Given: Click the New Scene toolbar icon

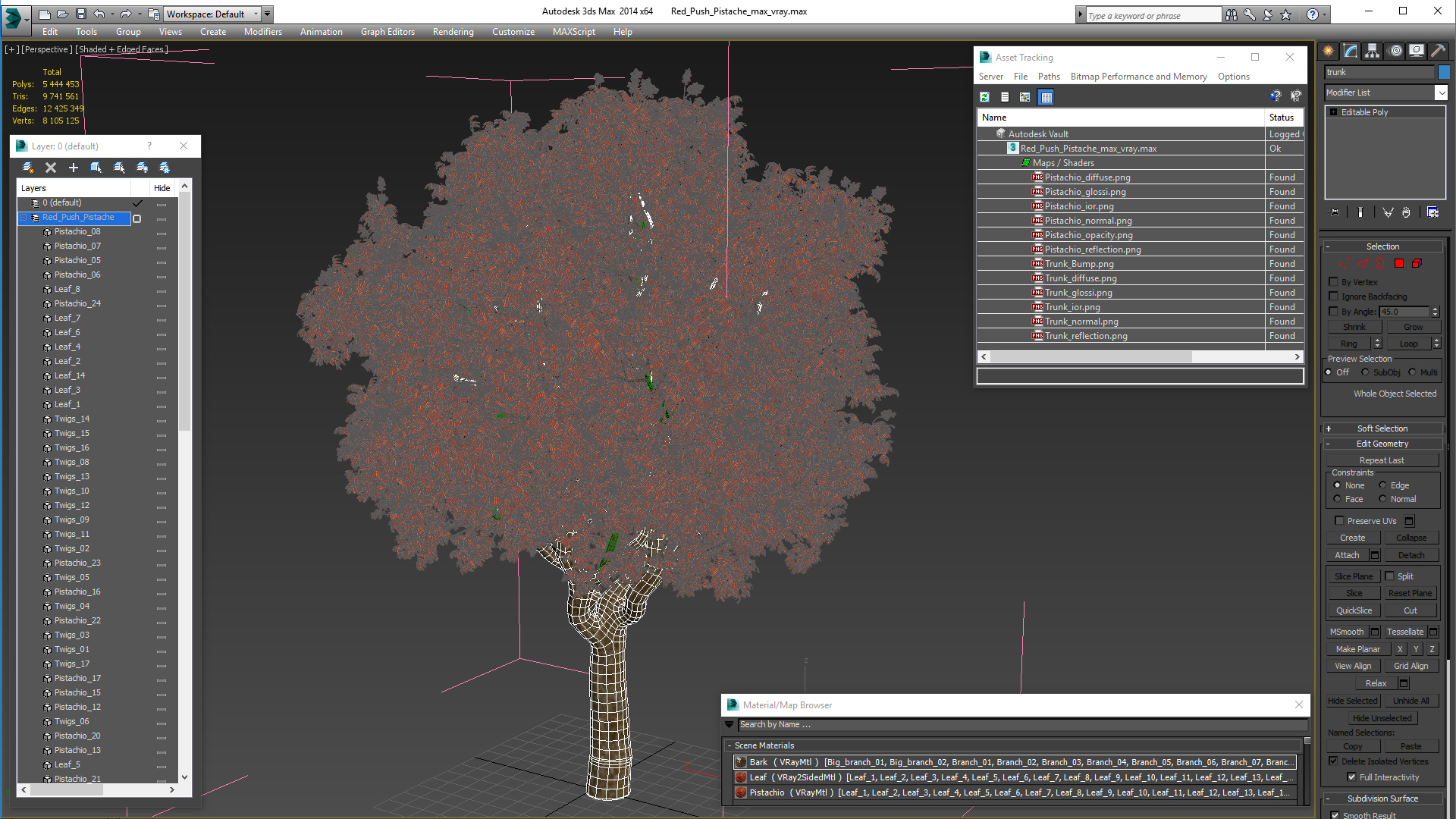Looking at the screenshot, I should tap(44, 14).
